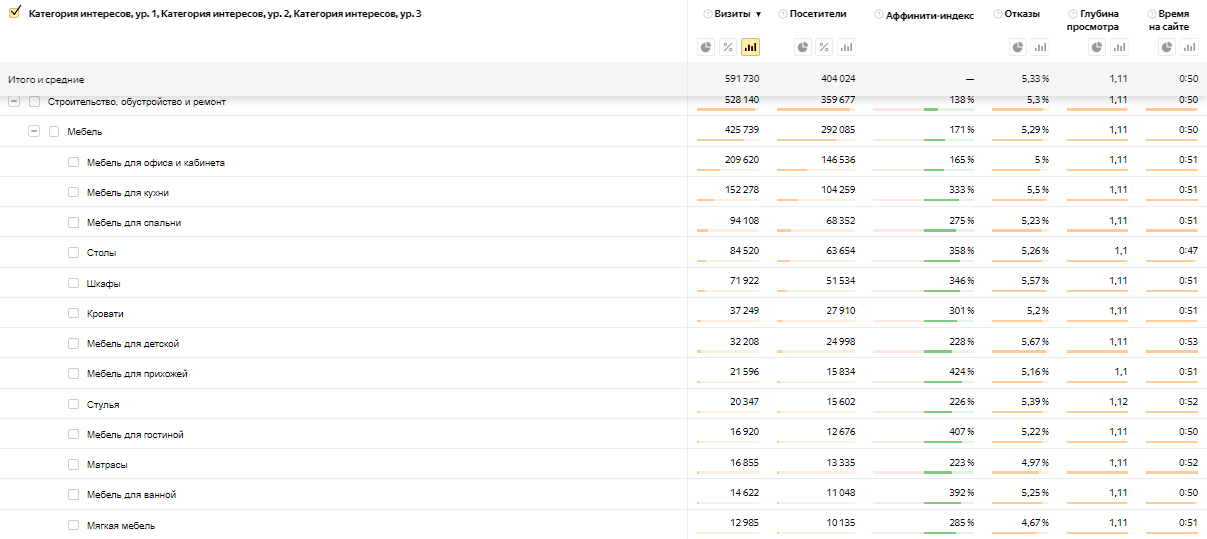Enable bar chart icon under Посетители
This screenshot has height=539, width=1207.
tap(846, 47)
